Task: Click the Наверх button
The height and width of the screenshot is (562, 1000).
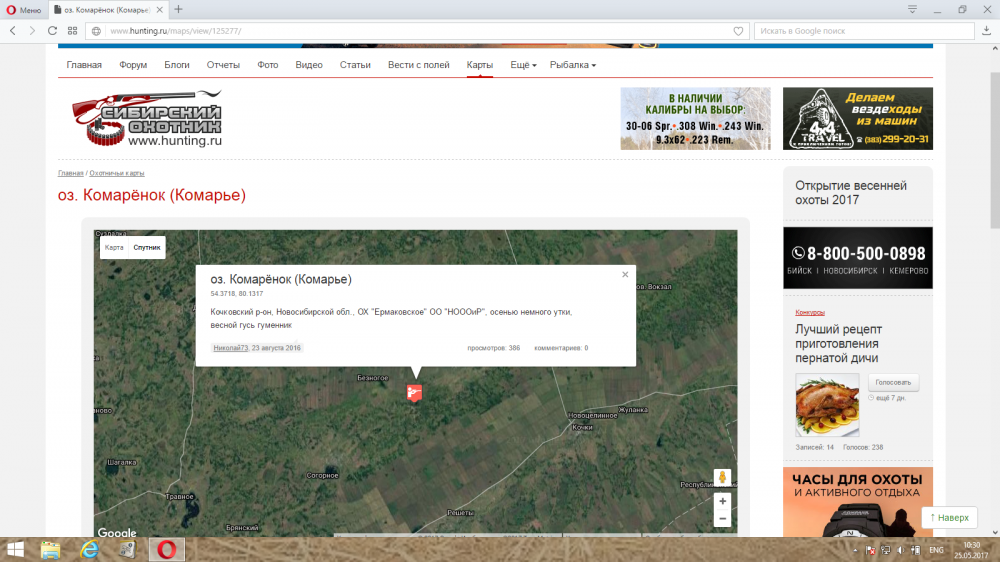Action: 949,517
